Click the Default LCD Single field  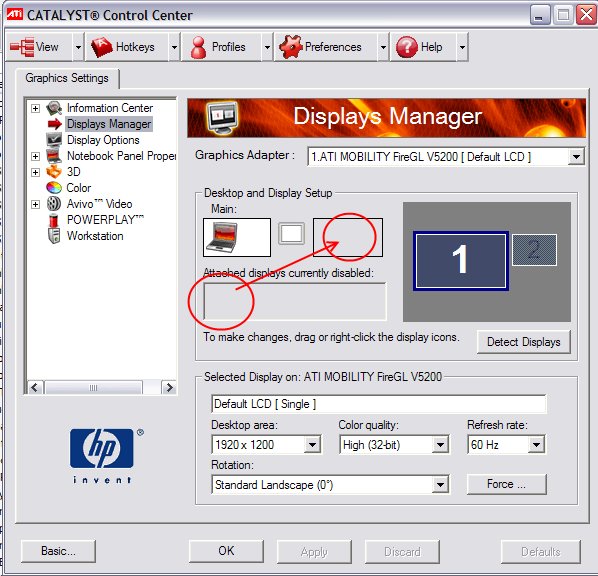tap(379, 404)
